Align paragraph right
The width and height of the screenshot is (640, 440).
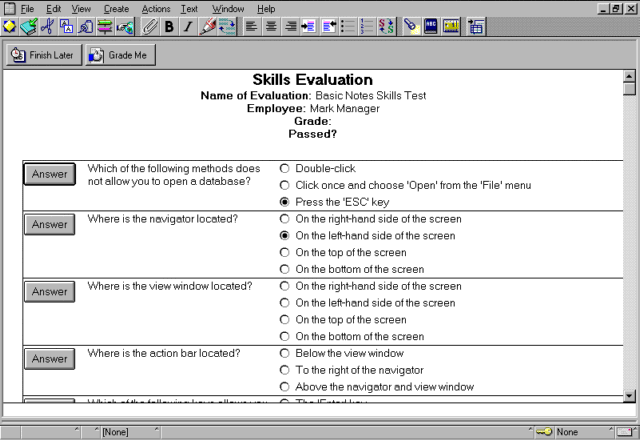tap(290, 27)
